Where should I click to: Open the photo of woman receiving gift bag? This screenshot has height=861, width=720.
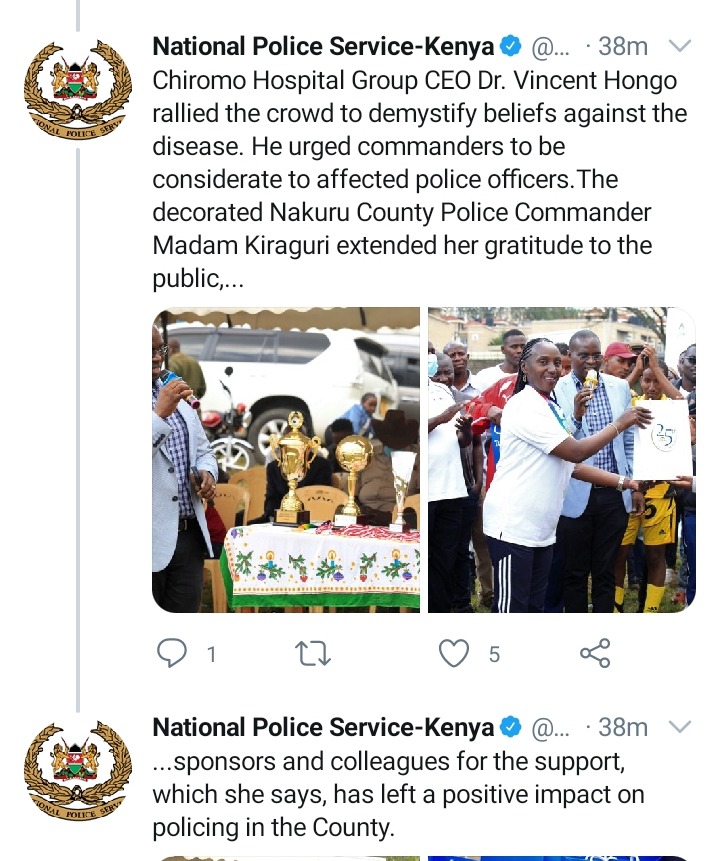tap(562, 460)
